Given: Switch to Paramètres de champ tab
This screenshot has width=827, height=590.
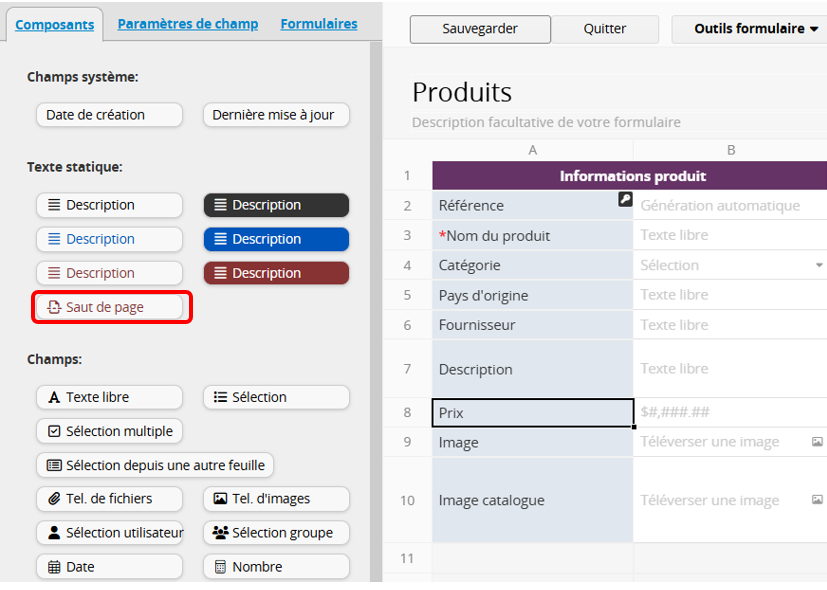Looking at the screenshot, I should pyautogui.click(x=188, y=24).
